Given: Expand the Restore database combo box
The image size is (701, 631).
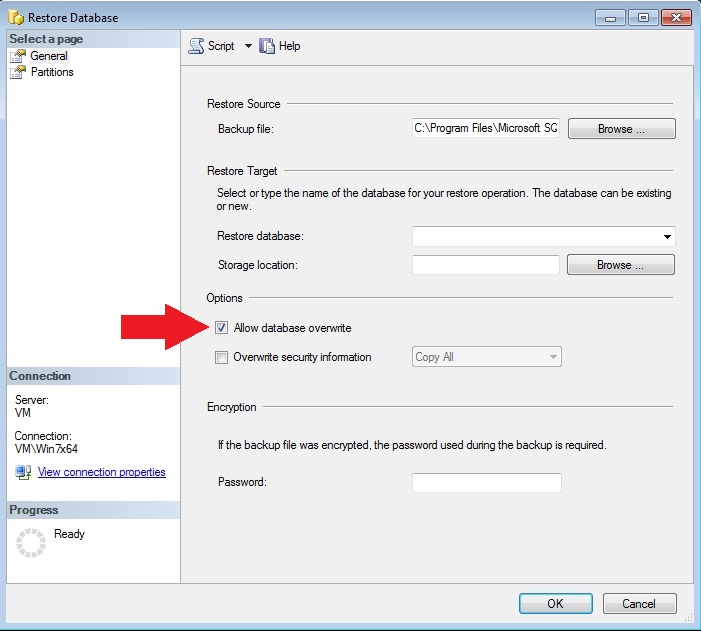Looking at the screenshot, I should coord(666,237).
